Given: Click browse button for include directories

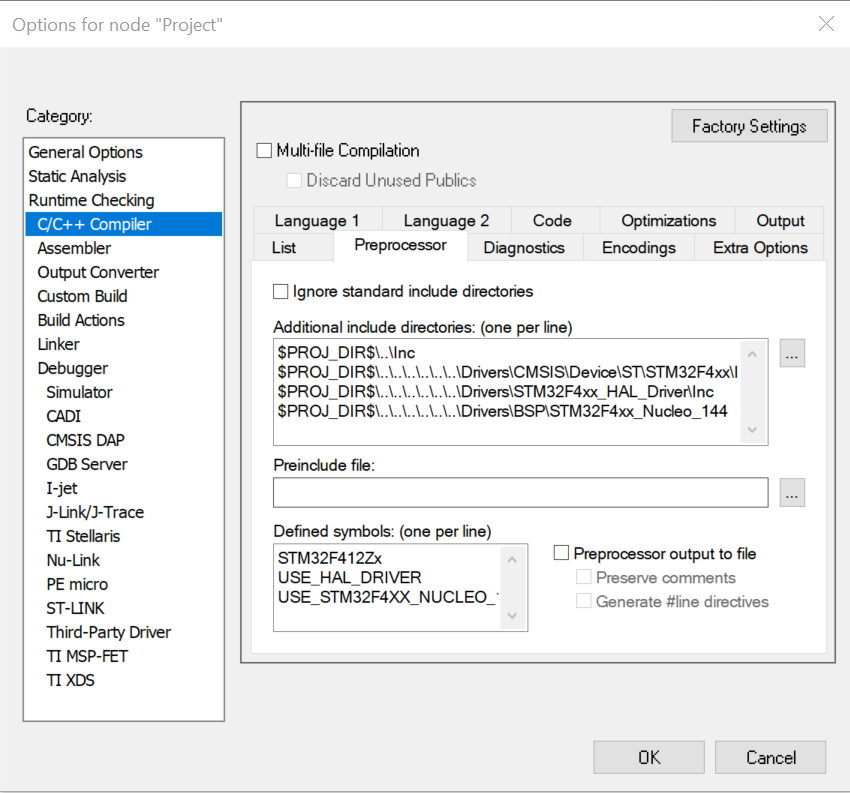Looking at the screenshot, I should point(792,353).
